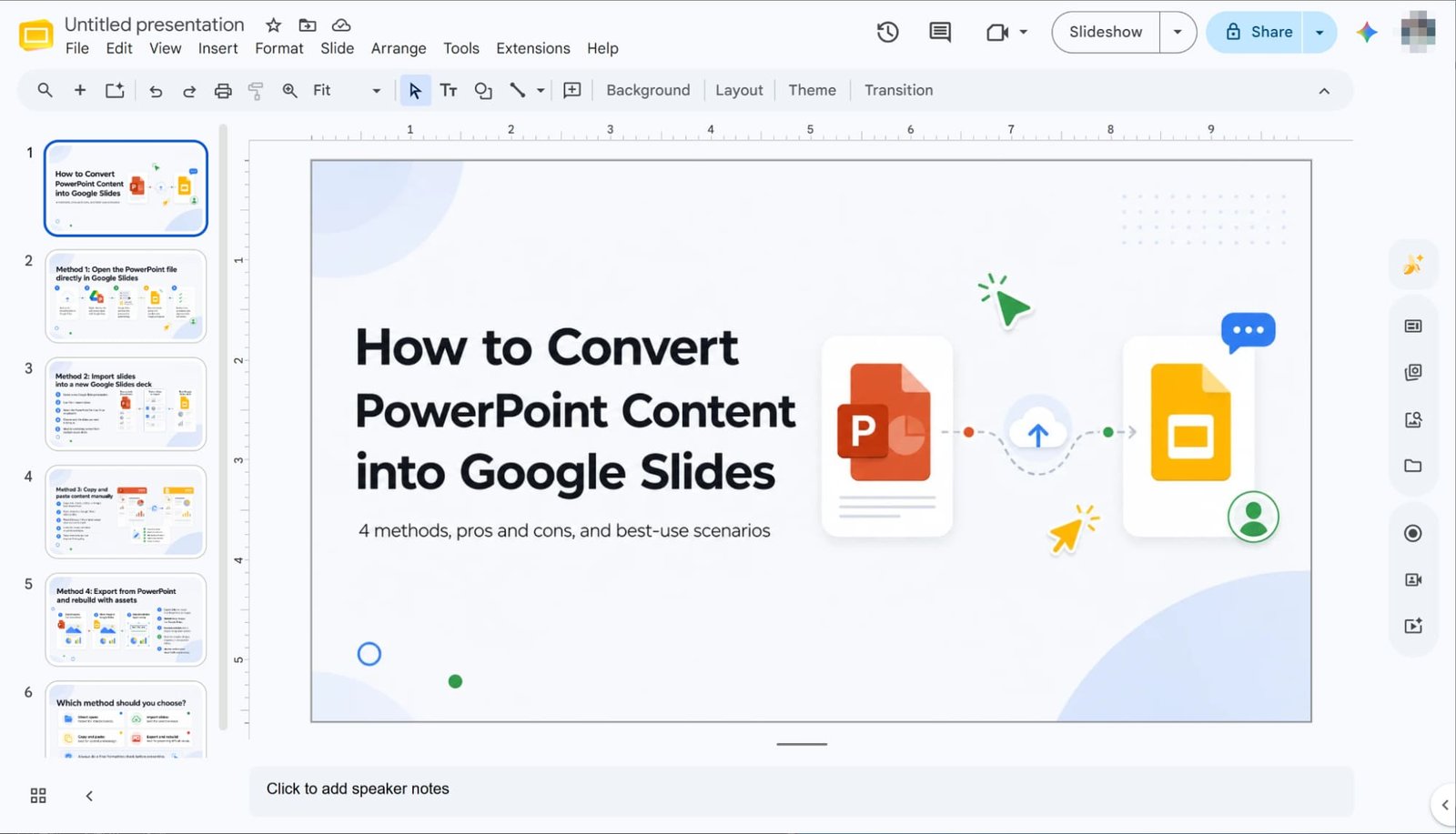
Task: Expand the meeting camera dropdown arrow
Action: point(1024,32)
